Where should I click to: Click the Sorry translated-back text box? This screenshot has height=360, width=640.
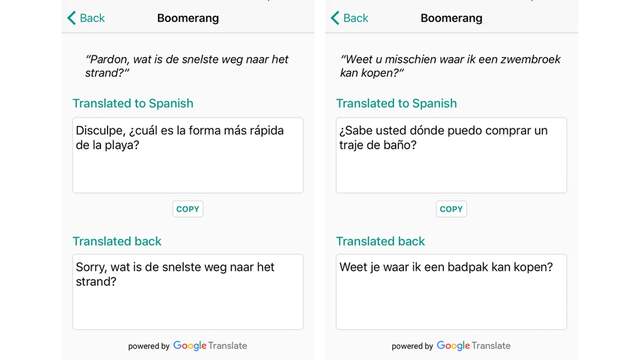pos(188,292)
